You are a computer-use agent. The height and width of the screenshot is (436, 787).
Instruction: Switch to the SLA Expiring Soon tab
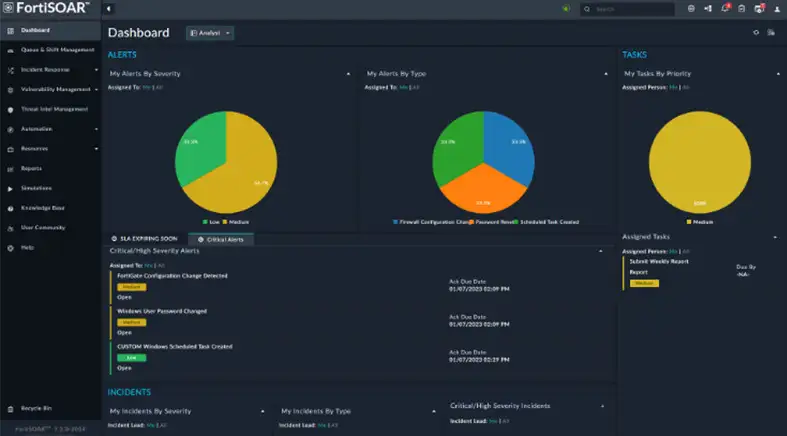coord(148,239)
